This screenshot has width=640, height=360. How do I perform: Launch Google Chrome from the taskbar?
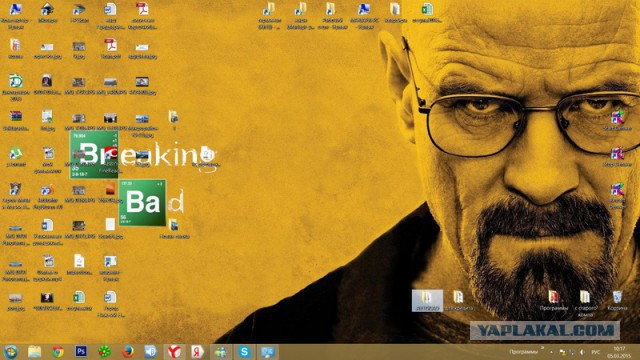[x=58, y=351]
